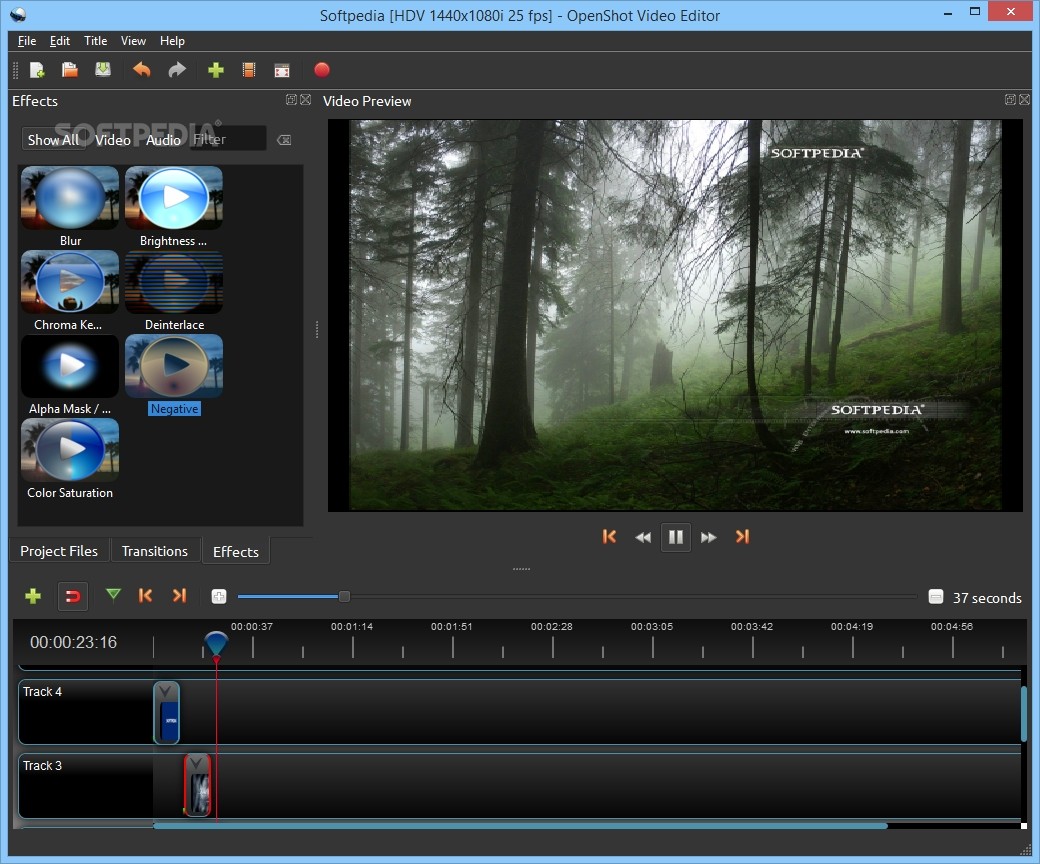Go to next marker on timeline
1040x864 pixels.
click(179, 595)
